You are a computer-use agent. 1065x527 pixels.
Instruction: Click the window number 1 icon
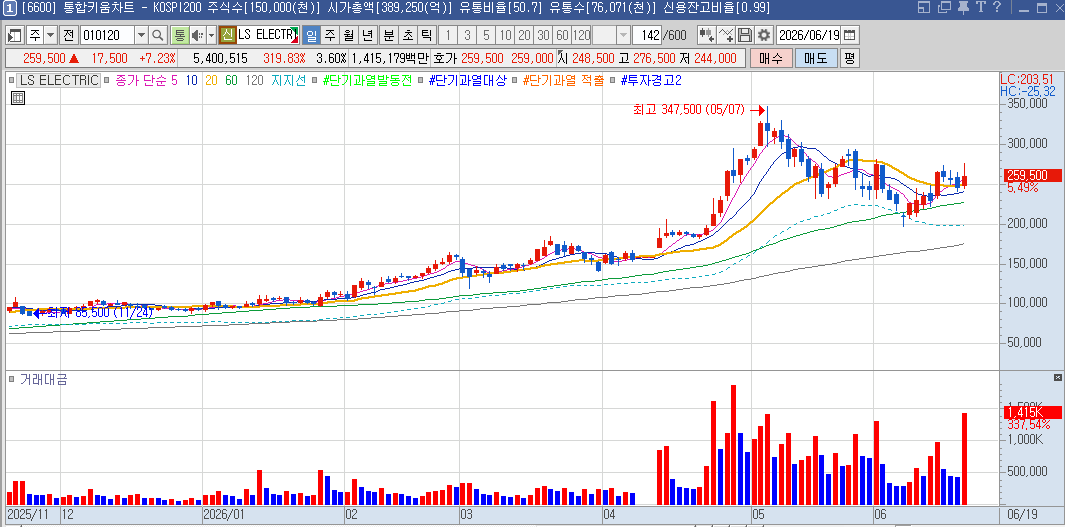point(9,8)
